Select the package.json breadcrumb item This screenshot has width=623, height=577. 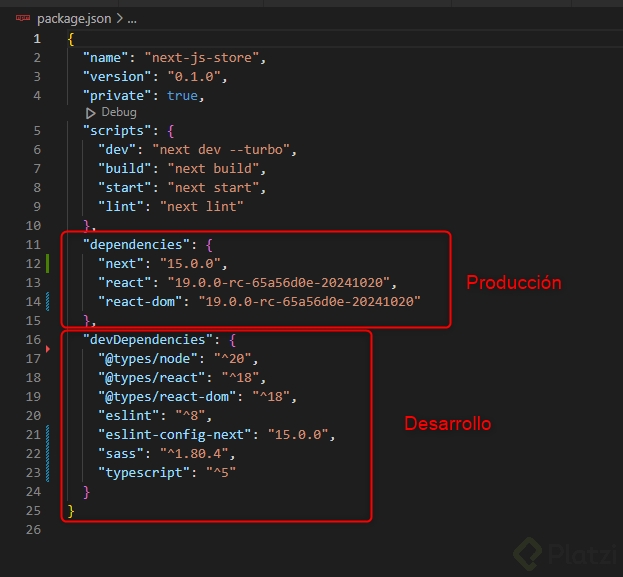point(74,19)
